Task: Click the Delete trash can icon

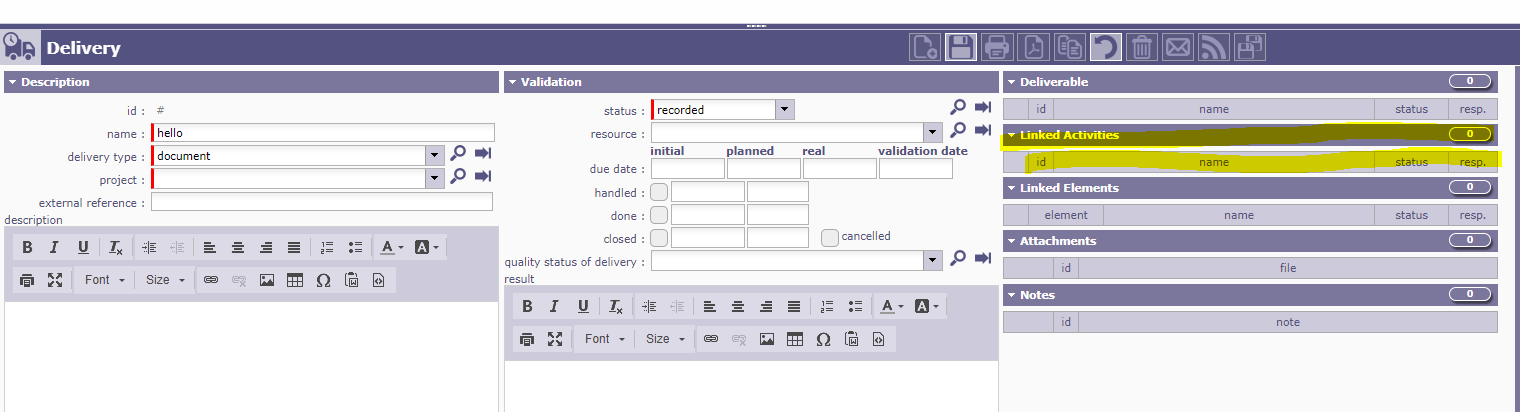Action: tap(1141, 47)
